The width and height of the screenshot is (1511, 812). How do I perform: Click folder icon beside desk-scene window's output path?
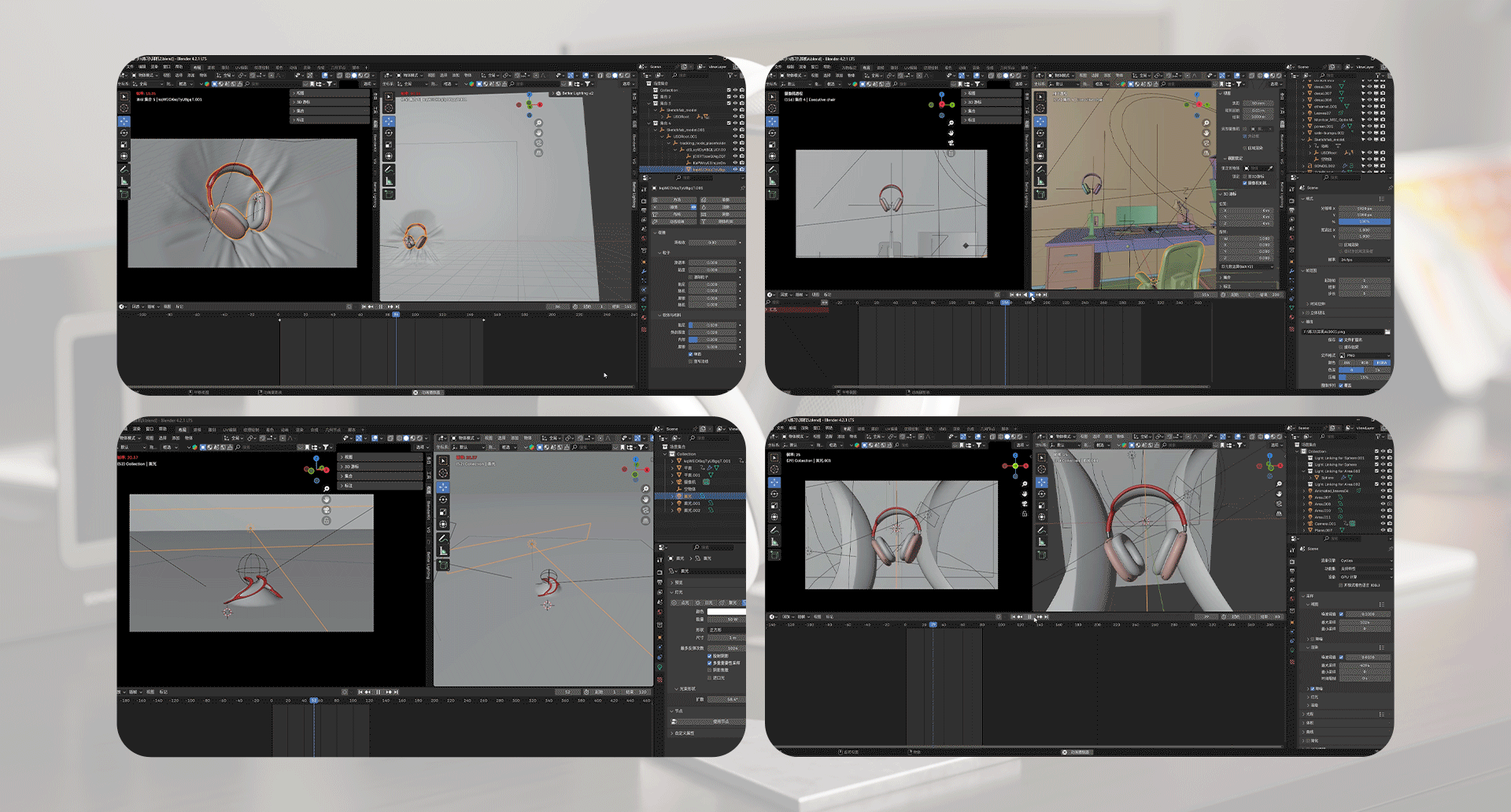1387,332
